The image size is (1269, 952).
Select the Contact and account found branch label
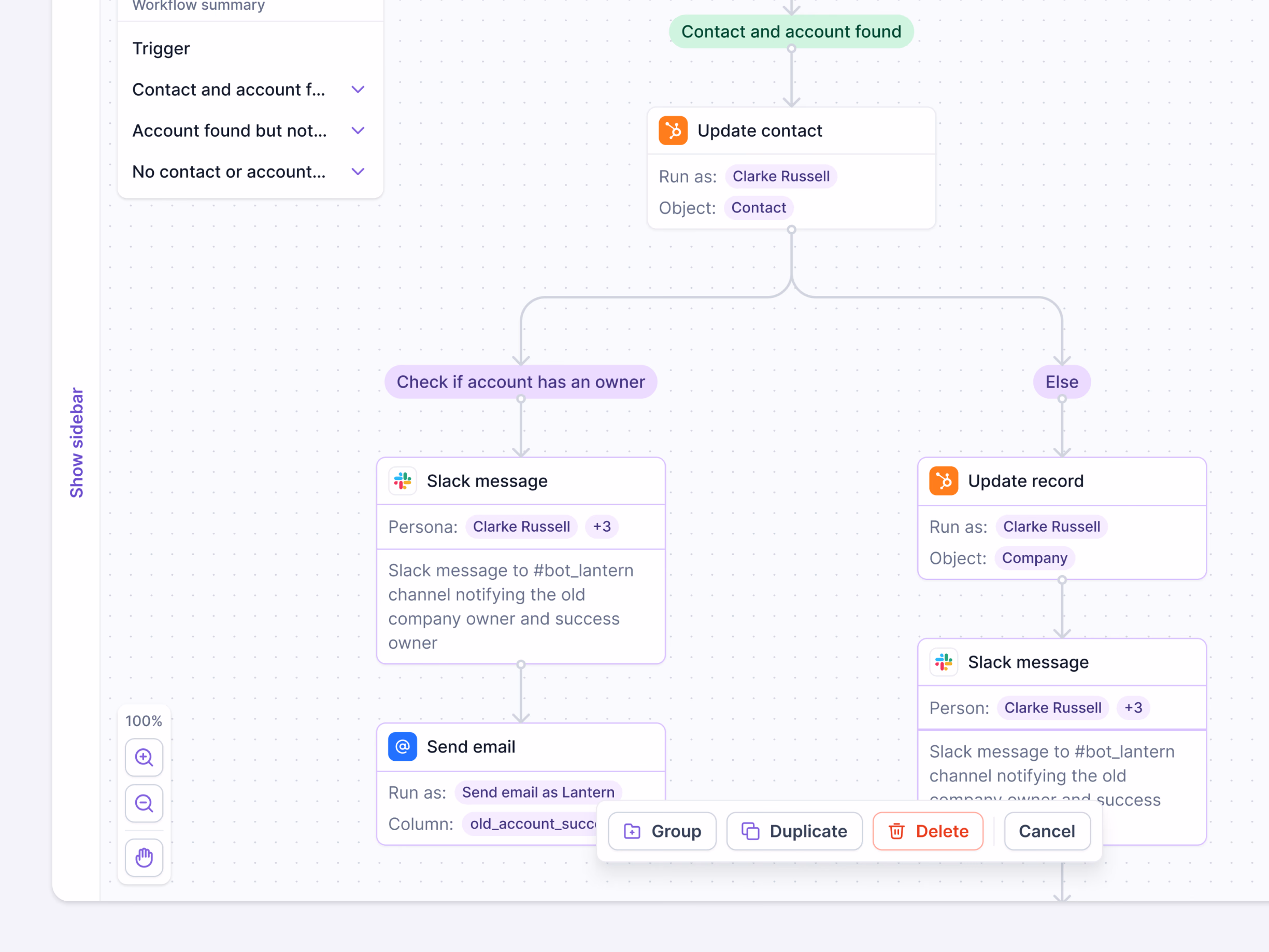click(791, 32)
